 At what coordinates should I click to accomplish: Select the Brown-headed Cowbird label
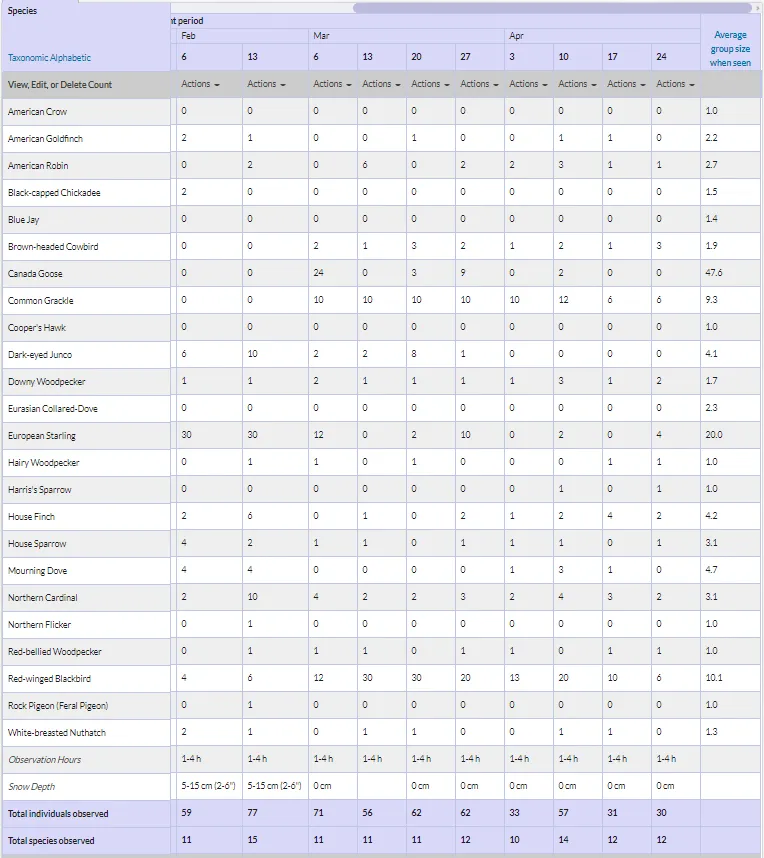click(53, 246)
